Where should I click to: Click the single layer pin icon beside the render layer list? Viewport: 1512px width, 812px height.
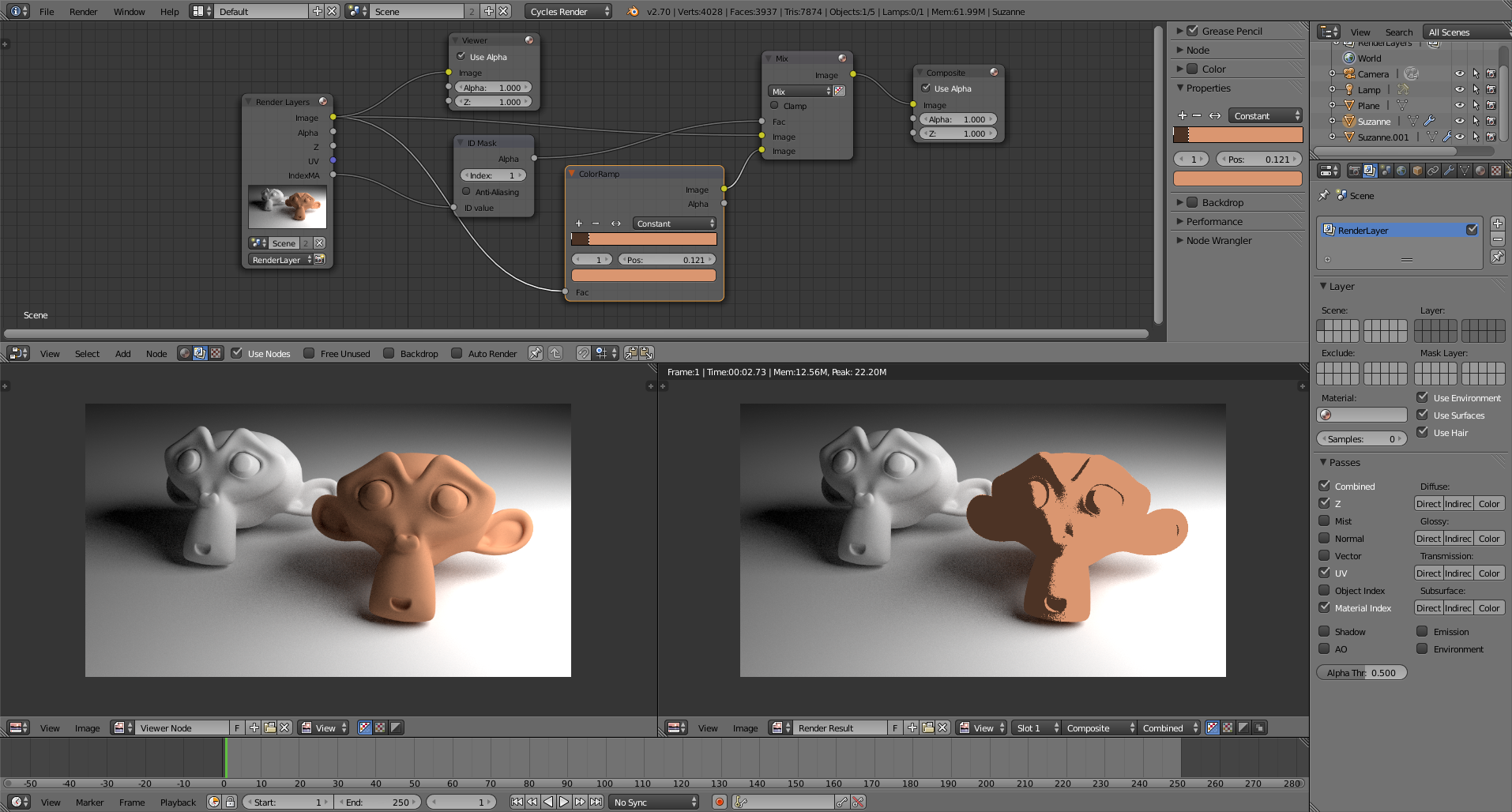[1497, 257]
